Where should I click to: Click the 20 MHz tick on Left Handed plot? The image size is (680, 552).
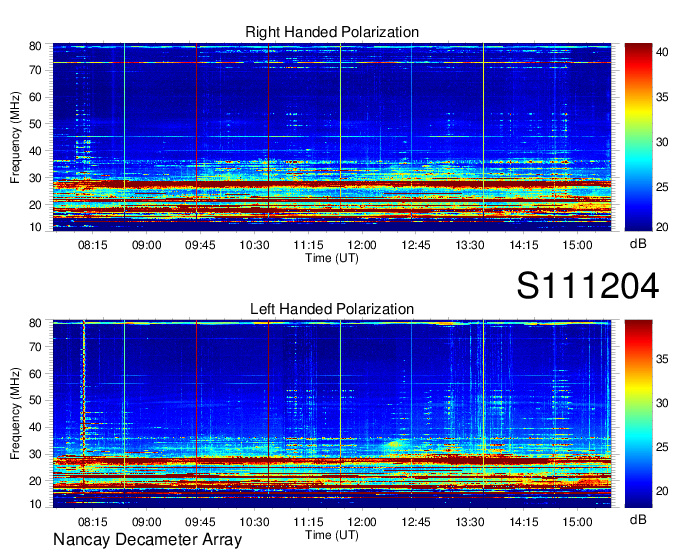click(35, 481)
